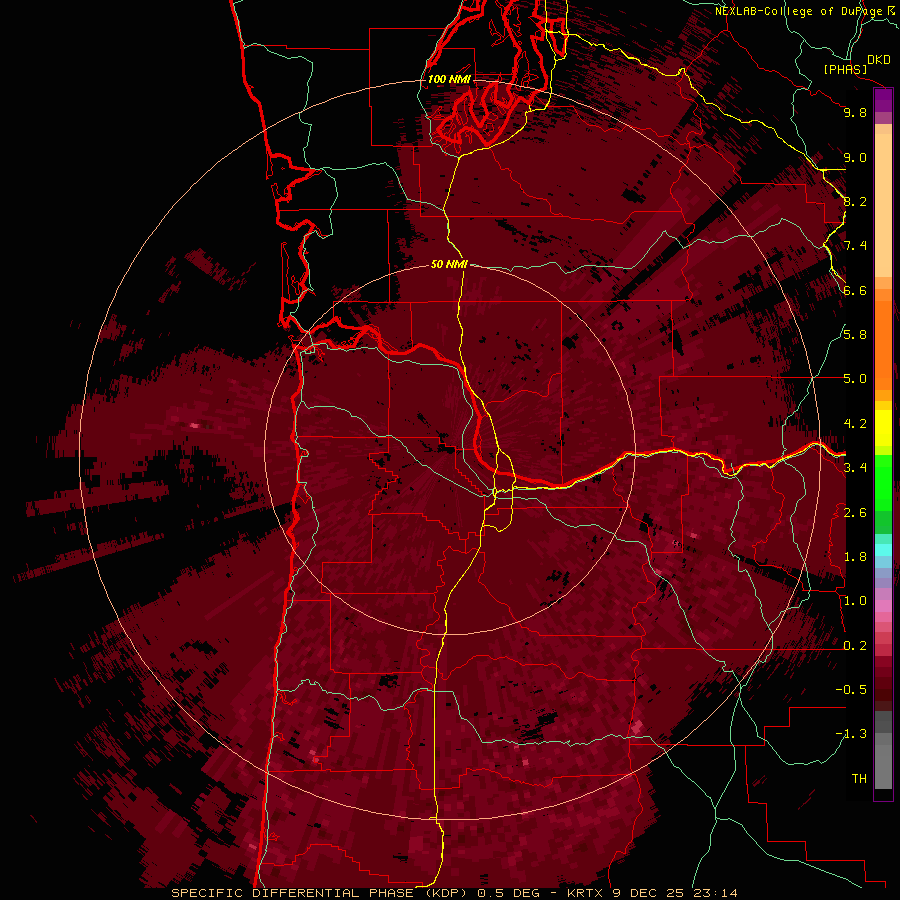Click the 23:14 timestamp in caption
The height and width of the screenshot is (900, 900).
point(716,893)
